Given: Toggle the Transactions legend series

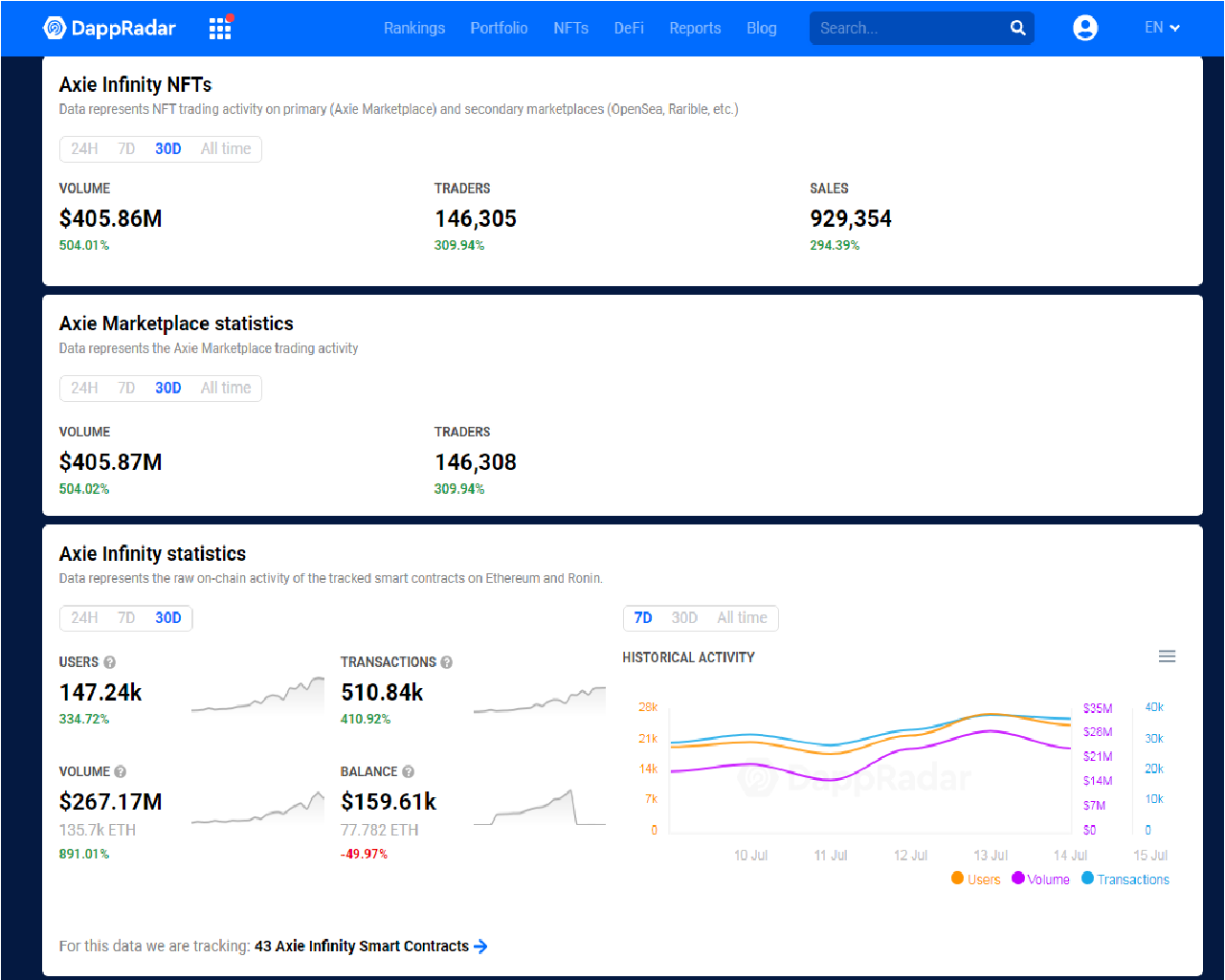Looking at the screenshot, I should point(1125,879).
